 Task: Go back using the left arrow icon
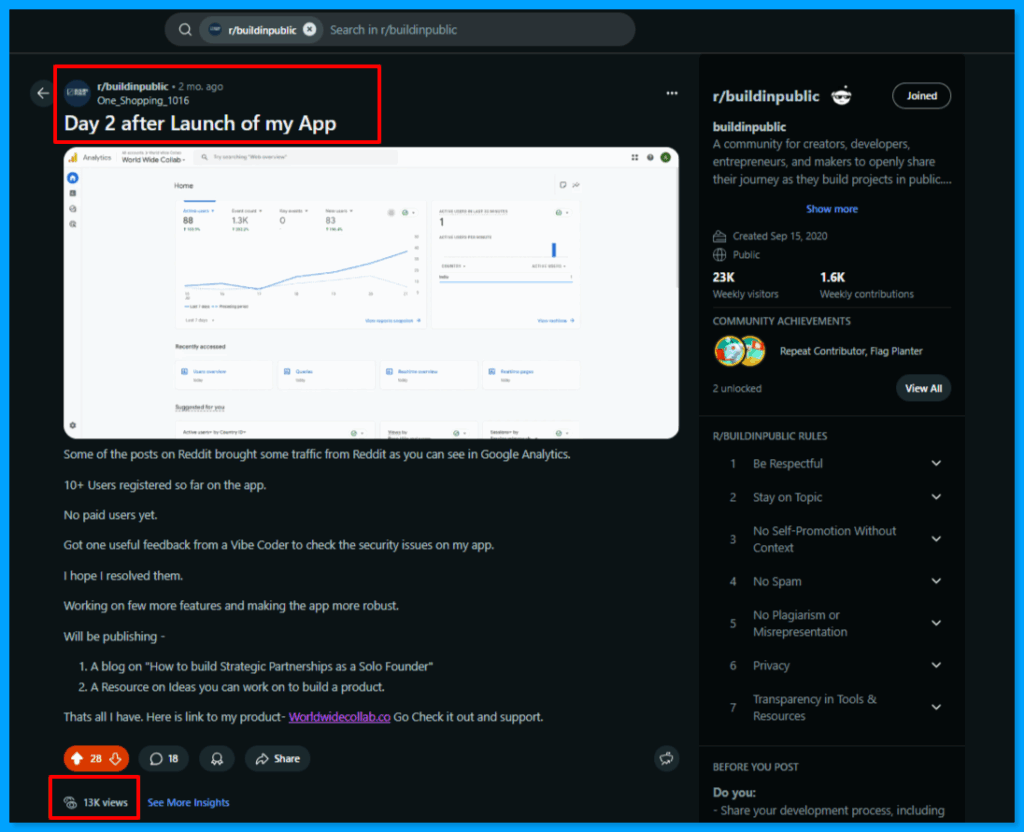tap(43, 93)
